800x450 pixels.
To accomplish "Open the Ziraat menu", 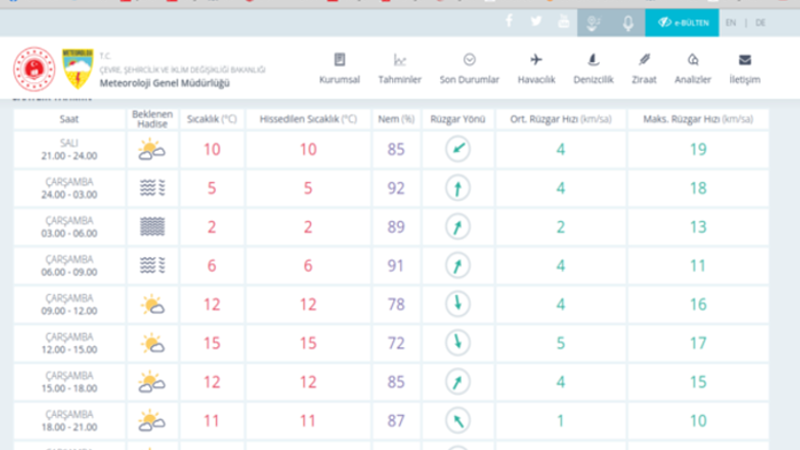I will tap(643, 69).
